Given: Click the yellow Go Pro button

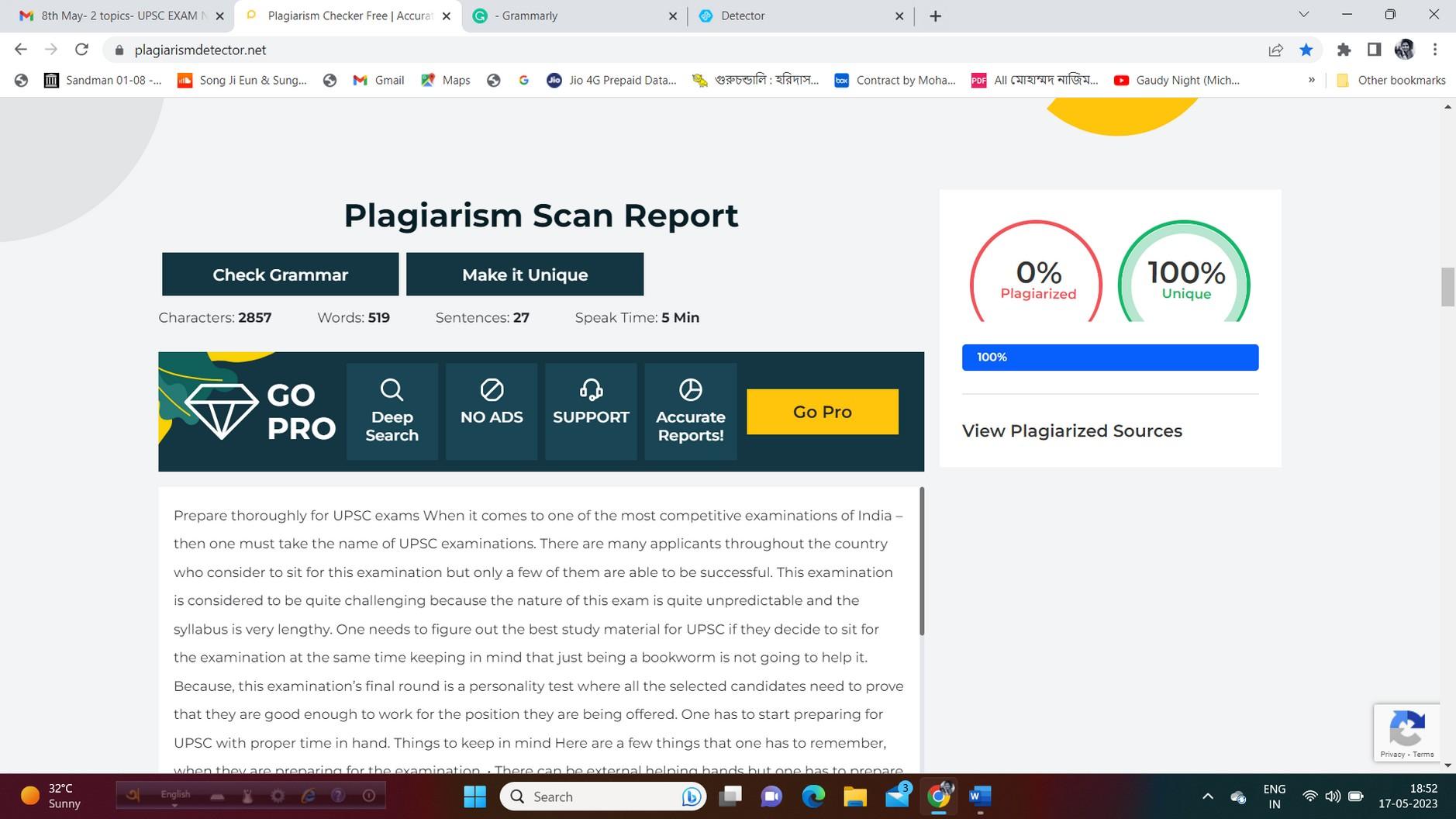Looking at the screenshot, I should click(x=823, y=412).
